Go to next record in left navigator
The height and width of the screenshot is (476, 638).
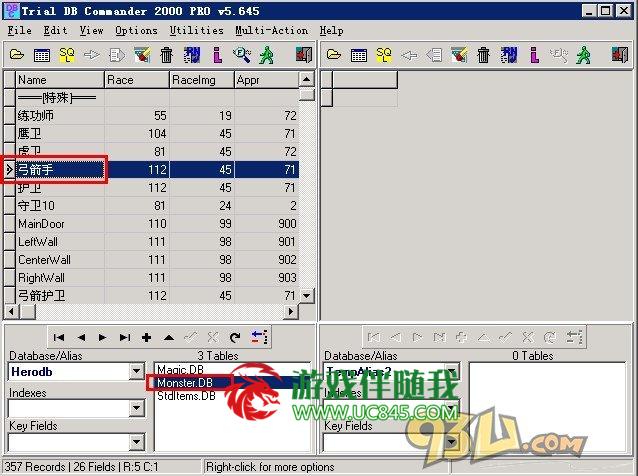(x=103, y=337)
